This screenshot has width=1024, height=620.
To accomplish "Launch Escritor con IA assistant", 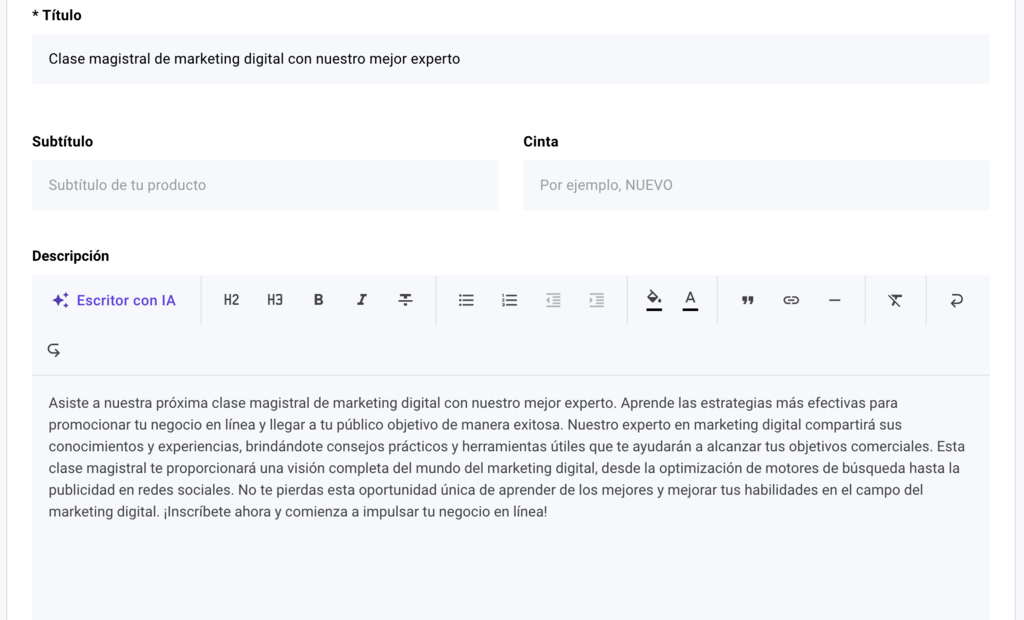I will coord(113,299).
